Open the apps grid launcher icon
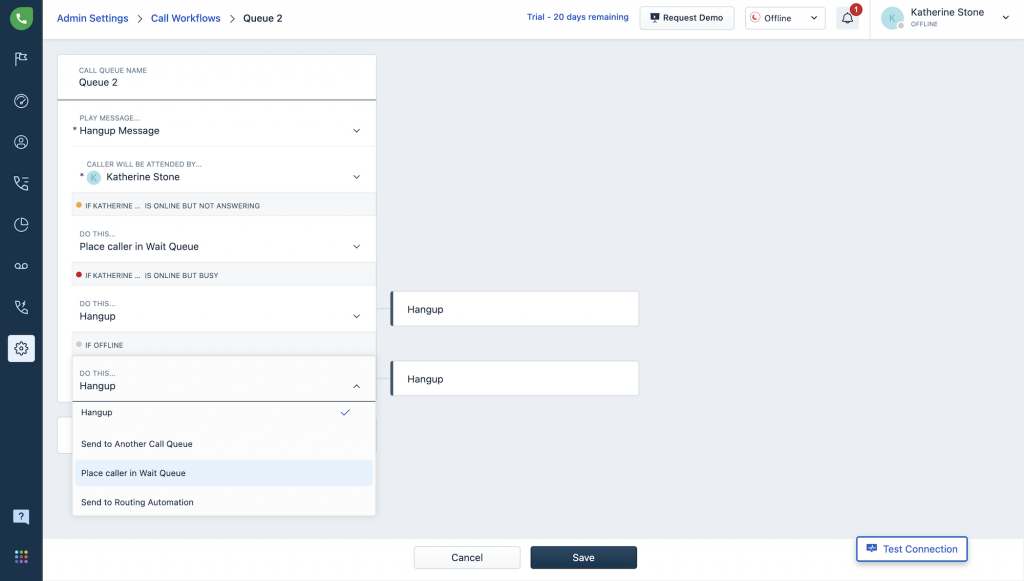Image resolution: width=1024 pixels, height=581 pixels. point(21,556)
